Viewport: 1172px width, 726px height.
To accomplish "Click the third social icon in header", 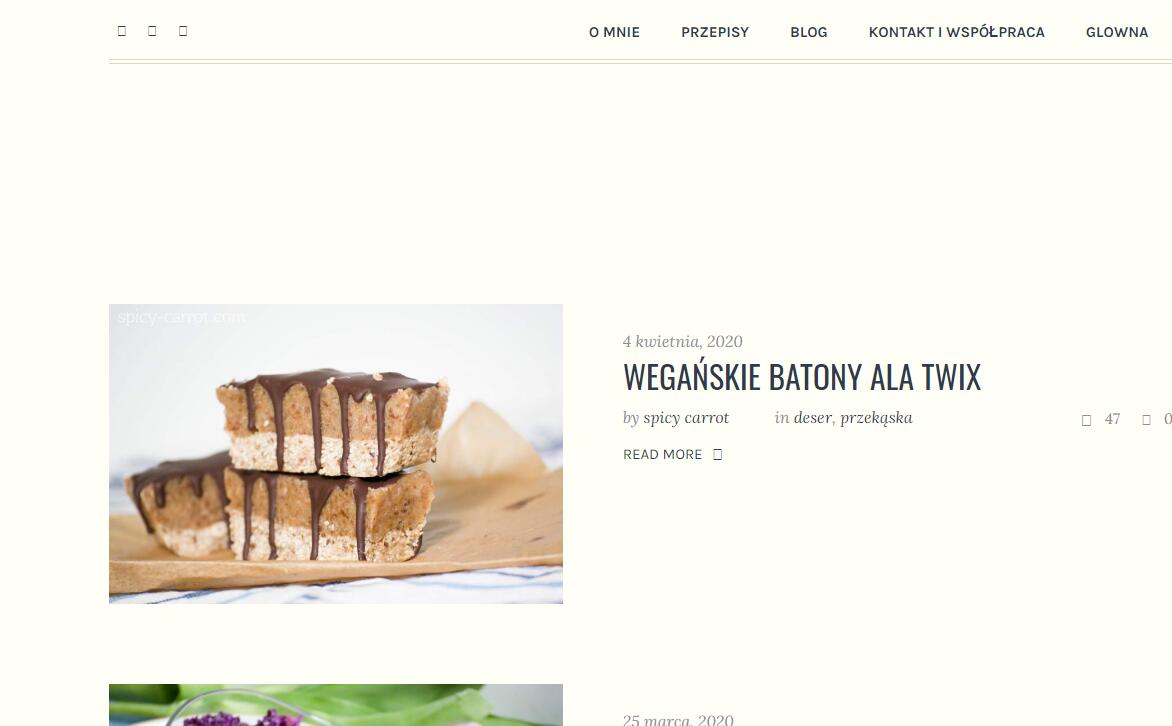I will click(183, 31).
